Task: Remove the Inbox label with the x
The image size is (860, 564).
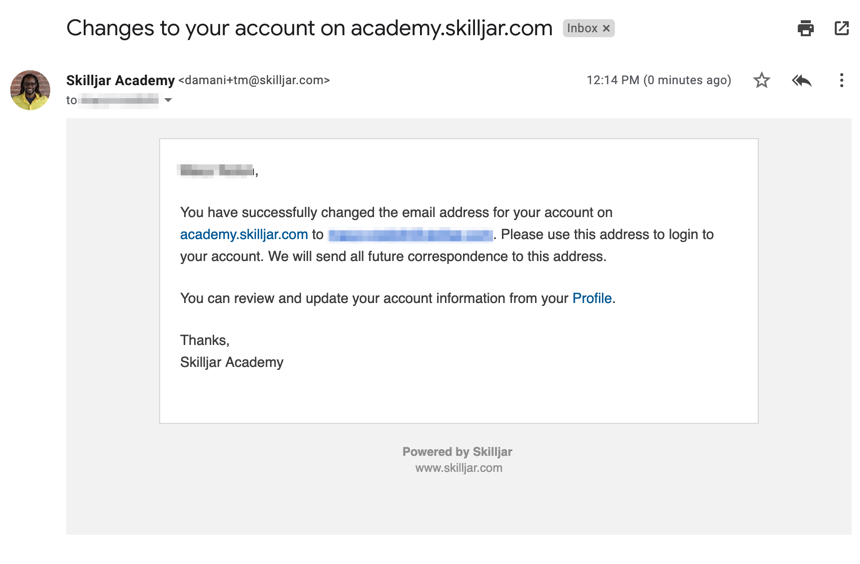Action: coord(606,29)
